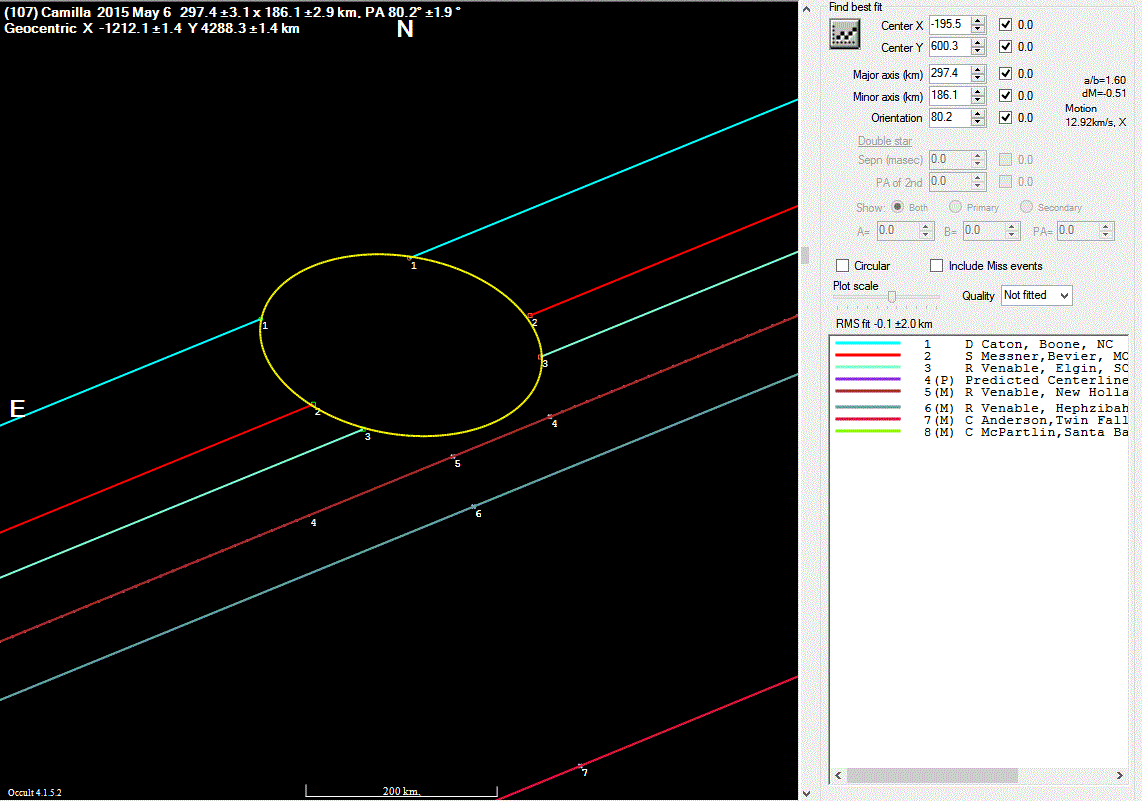This screenshot has height=801, width=1142.
Task: Click the Double star link label
Action: tap(885, 141)
